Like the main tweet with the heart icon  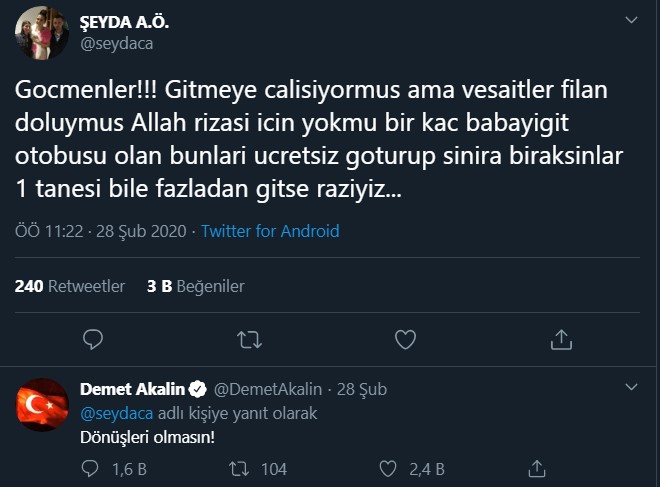click(x=405, y=339)
